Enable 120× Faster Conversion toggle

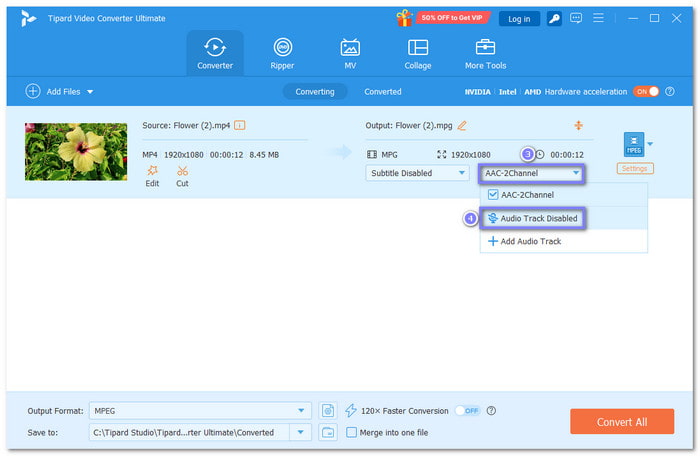[x=465, y=411]
